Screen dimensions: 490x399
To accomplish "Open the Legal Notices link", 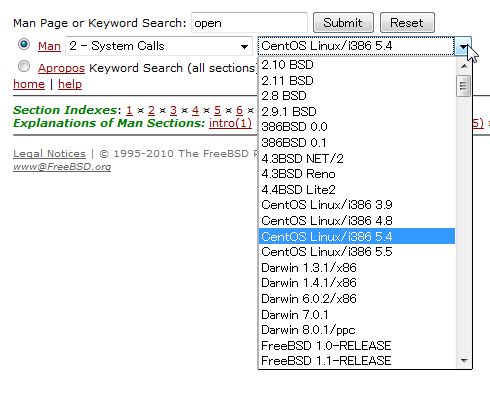I will click(49, 154).
